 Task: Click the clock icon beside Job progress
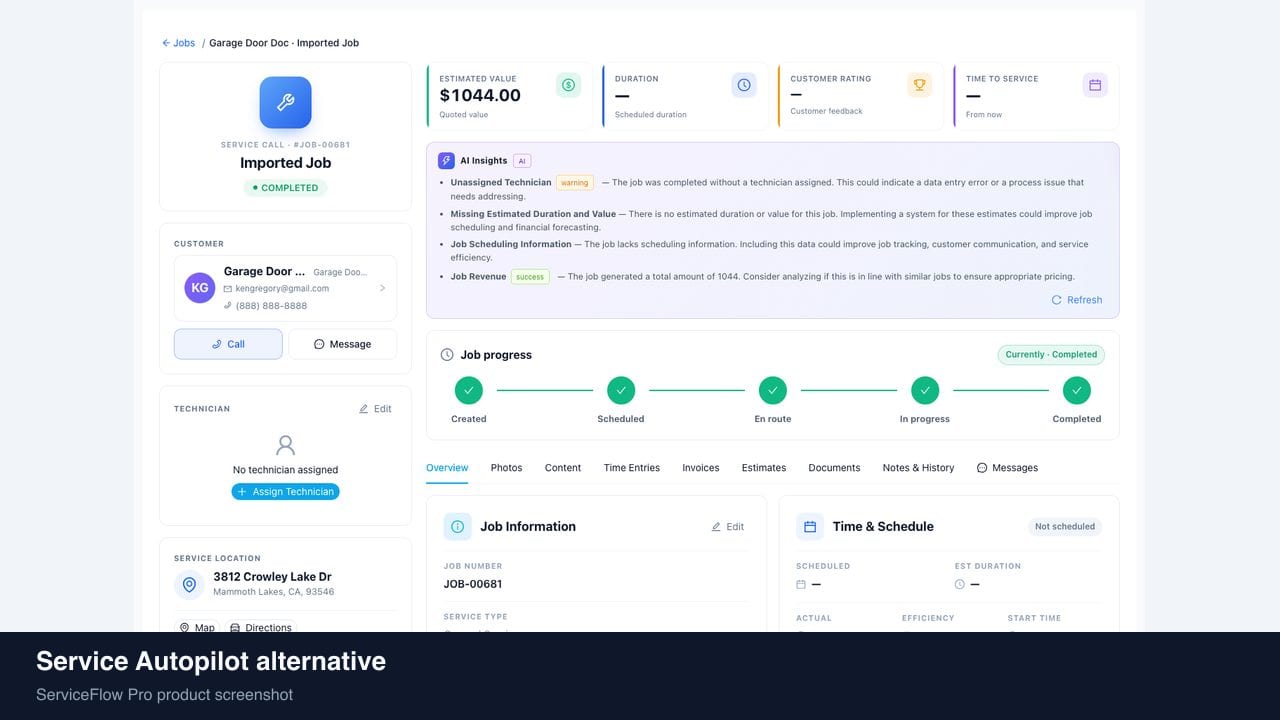pos(447,355)
